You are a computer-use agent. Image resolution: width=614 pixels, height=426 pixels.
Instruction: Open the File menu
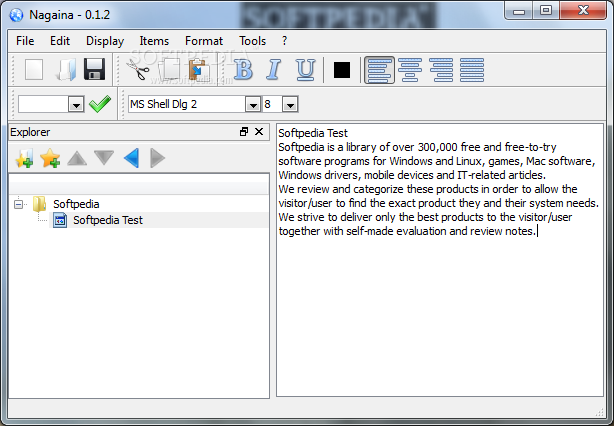[25, 41]
